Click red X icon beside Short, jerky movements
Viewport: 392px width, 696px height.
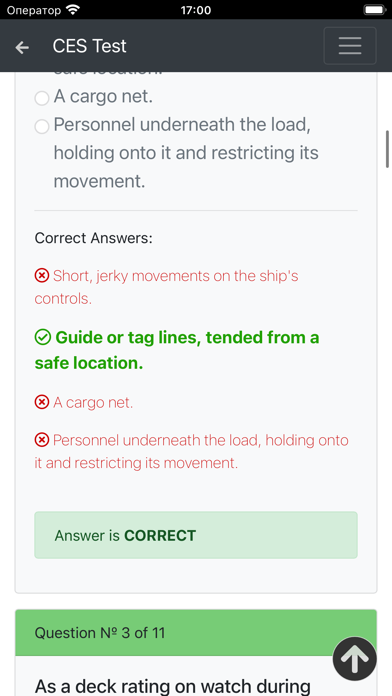click(42, 276)
